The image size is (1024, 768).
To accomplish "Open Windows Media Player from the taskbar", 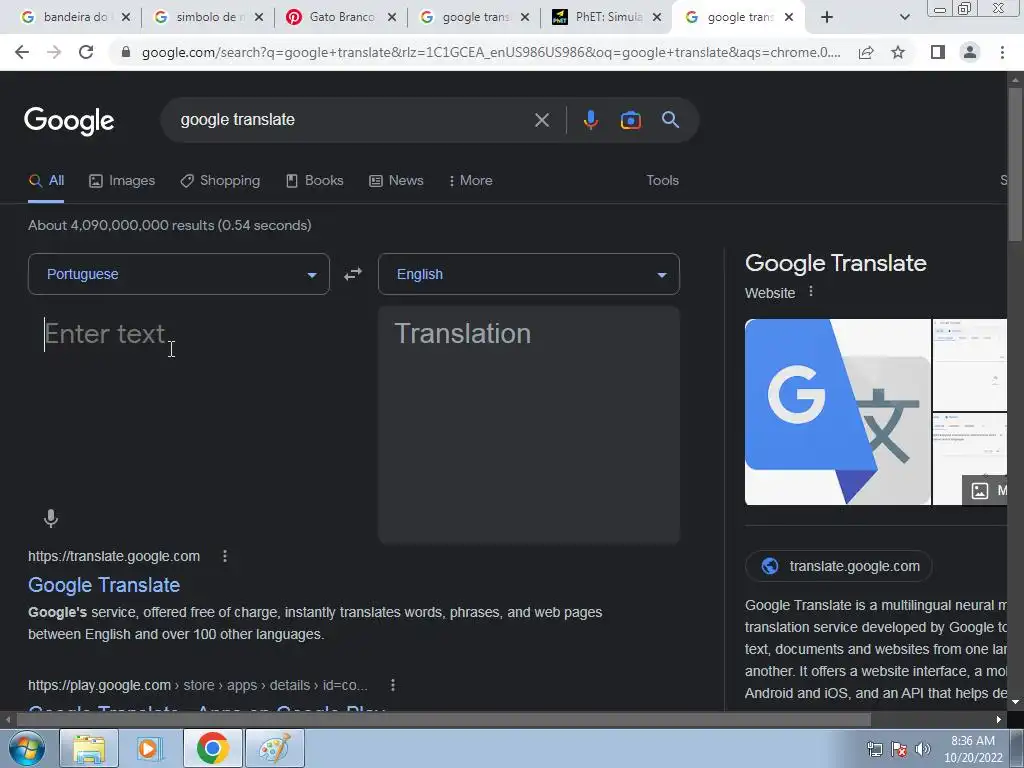I will (150, 748).
